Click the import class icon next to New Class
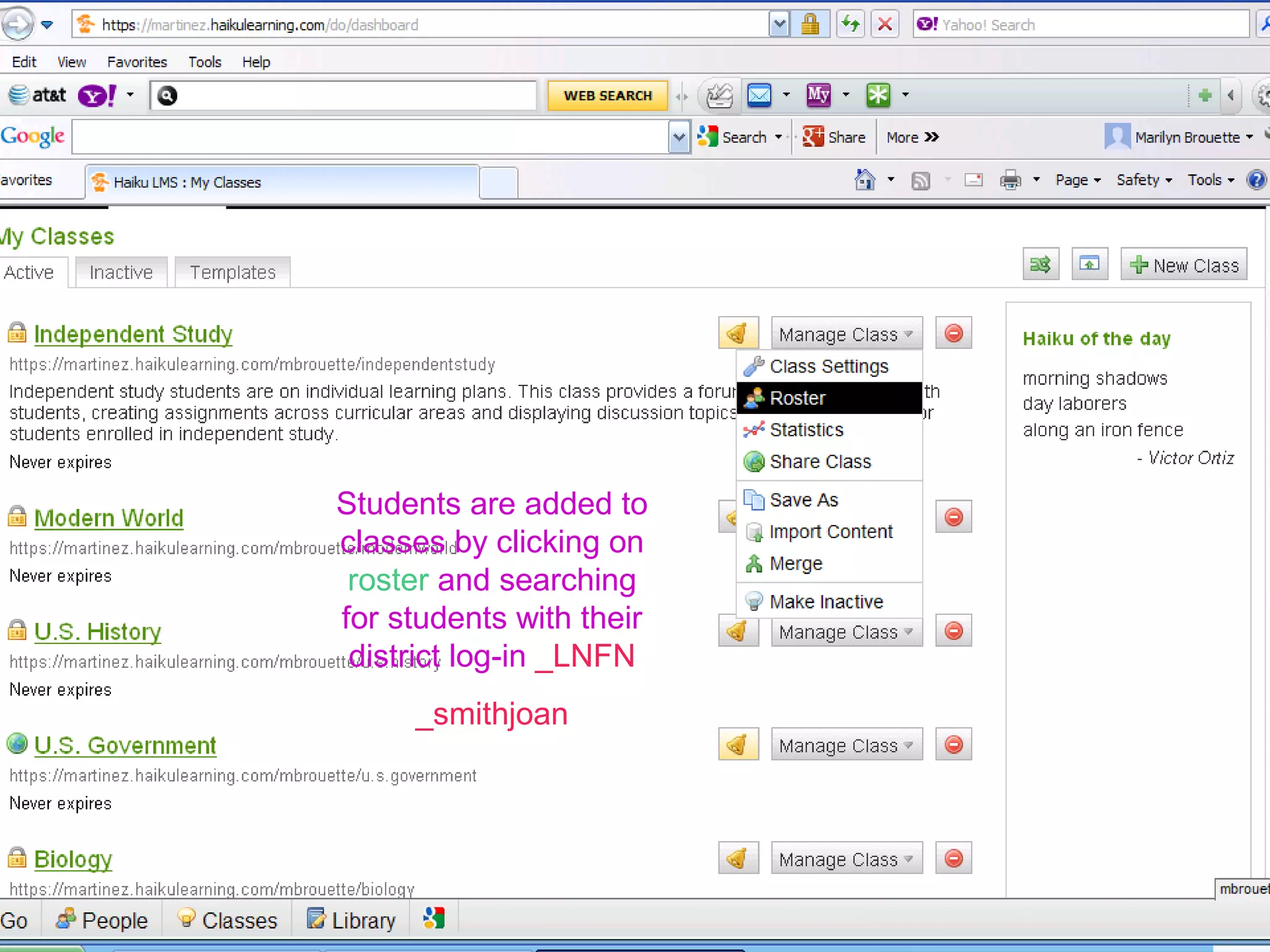Image resolution: width=1270 pixels, height=952 pixels. tap(1090, 265)
